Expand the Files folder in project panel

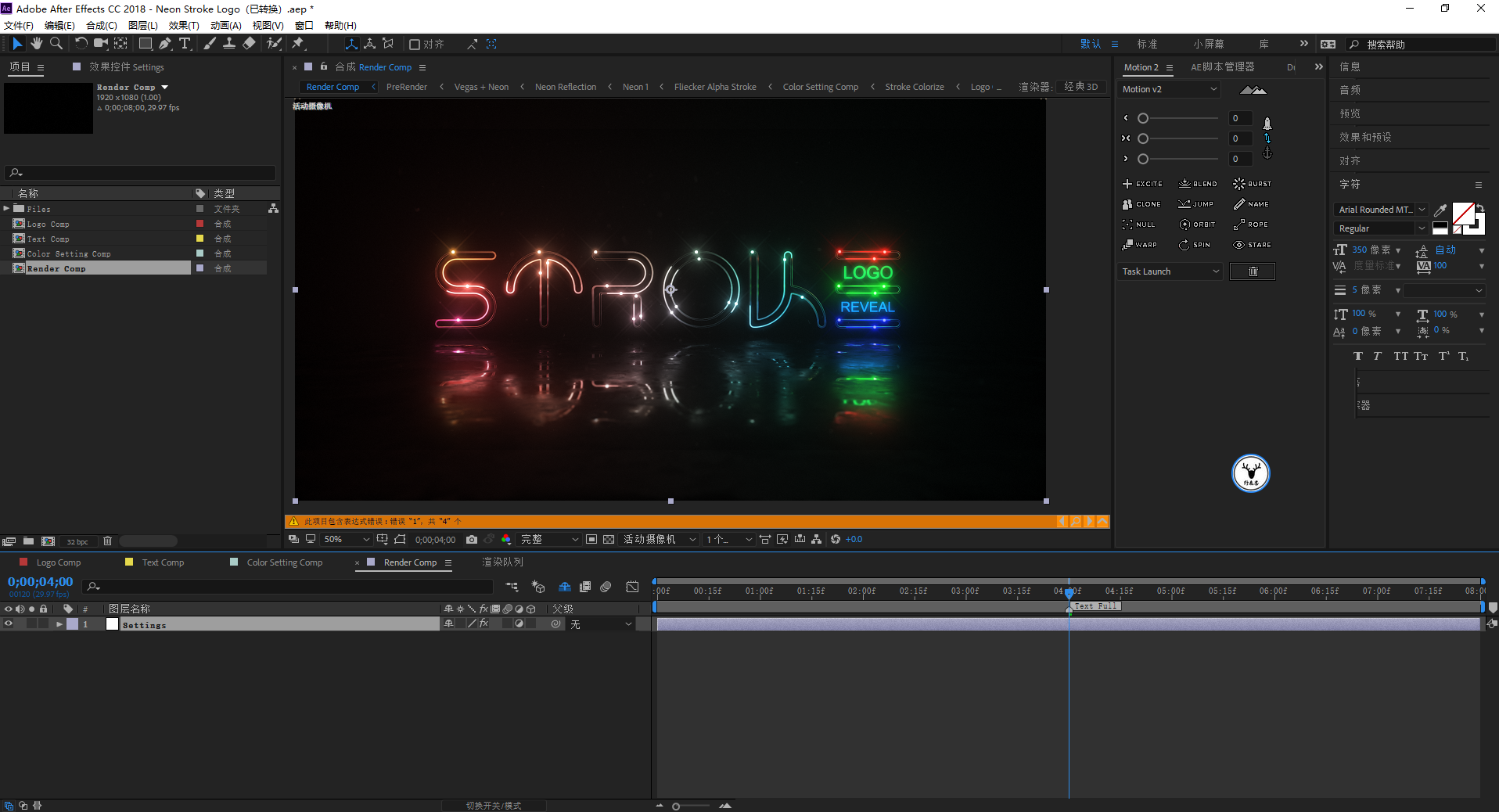click(6, 209)
